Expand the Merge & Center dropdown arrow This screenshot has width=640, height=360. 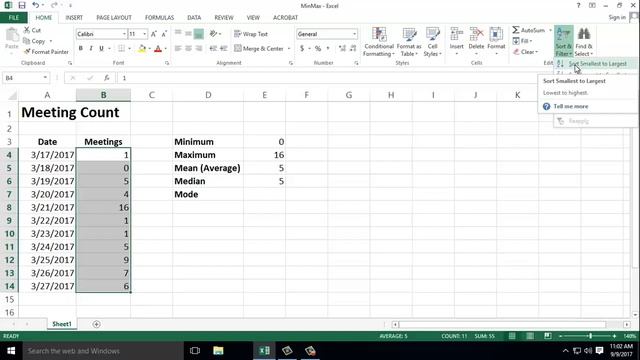click(x=289, y=49)
